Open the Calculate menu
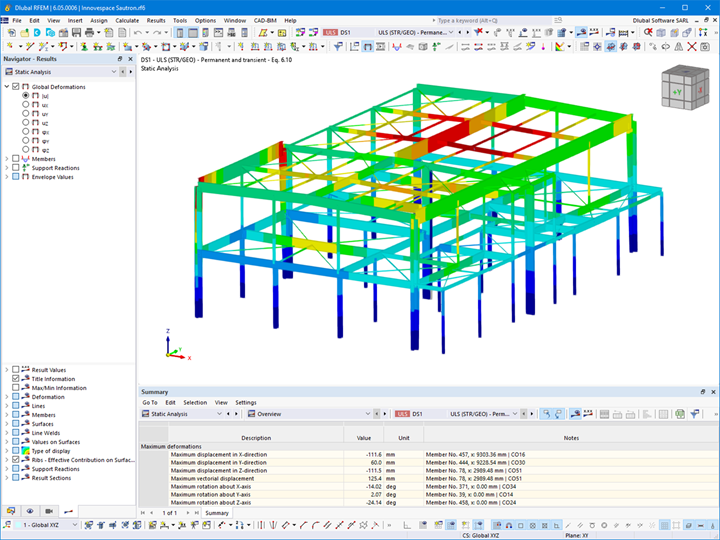The height and width of the screenshot is (540, 720). (x=127, y=21)
